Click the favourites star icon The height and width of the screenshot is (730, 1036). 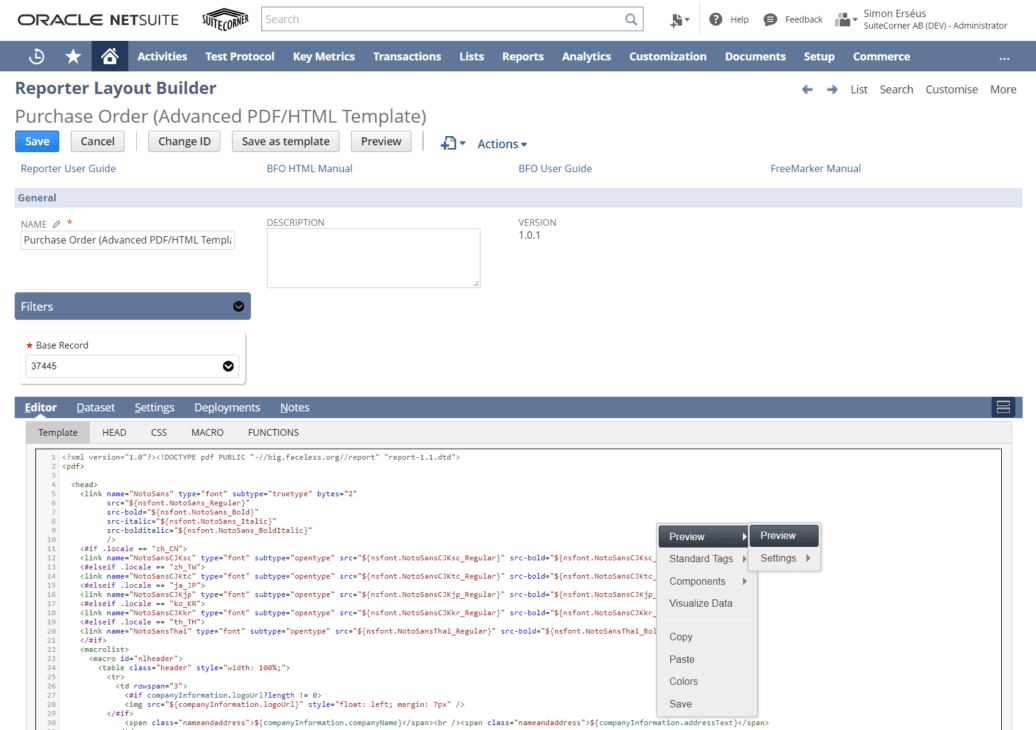(x=73, y=56)
